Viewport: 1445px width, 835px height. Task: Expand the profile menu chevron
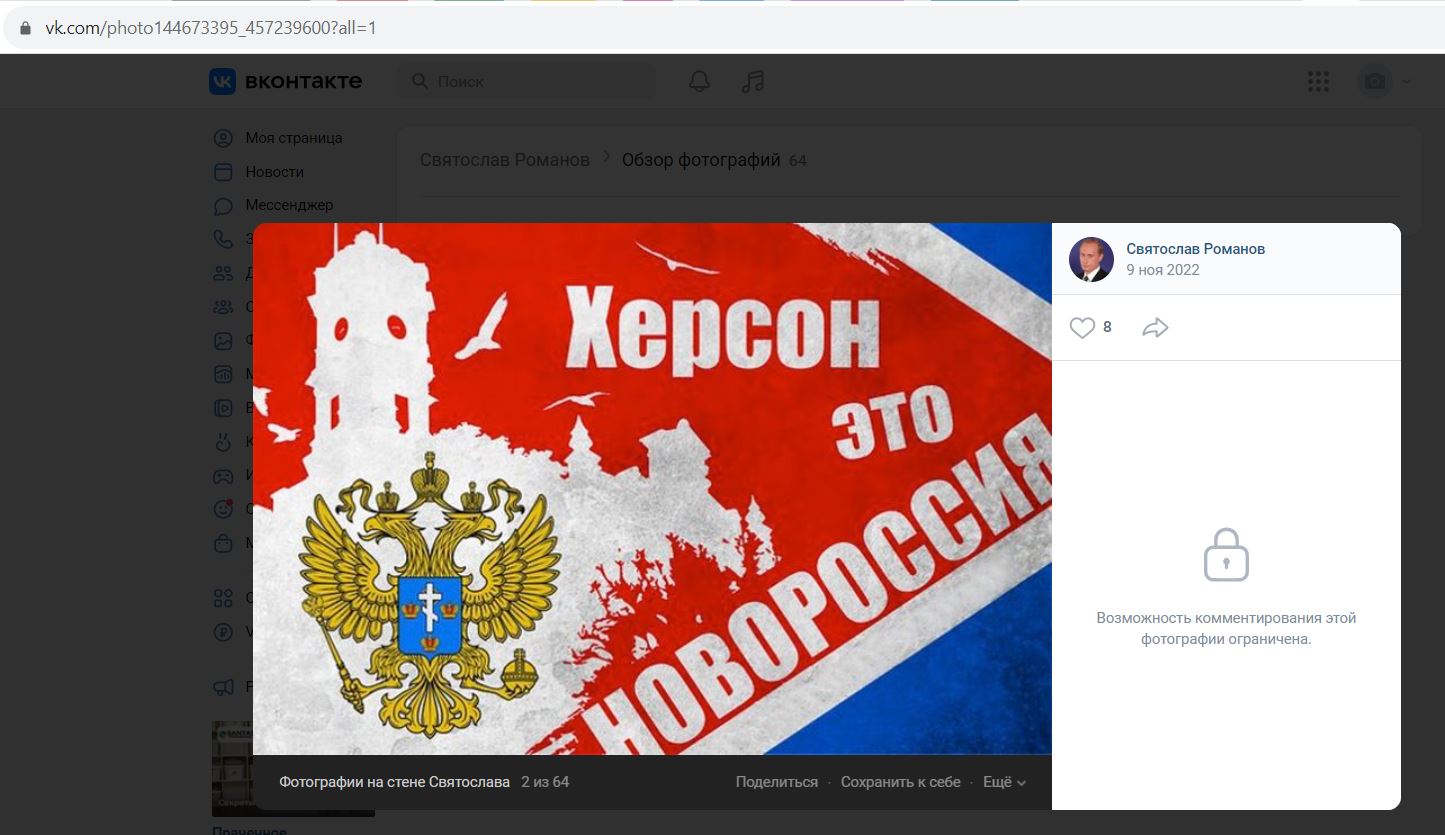pos(1407,82)
